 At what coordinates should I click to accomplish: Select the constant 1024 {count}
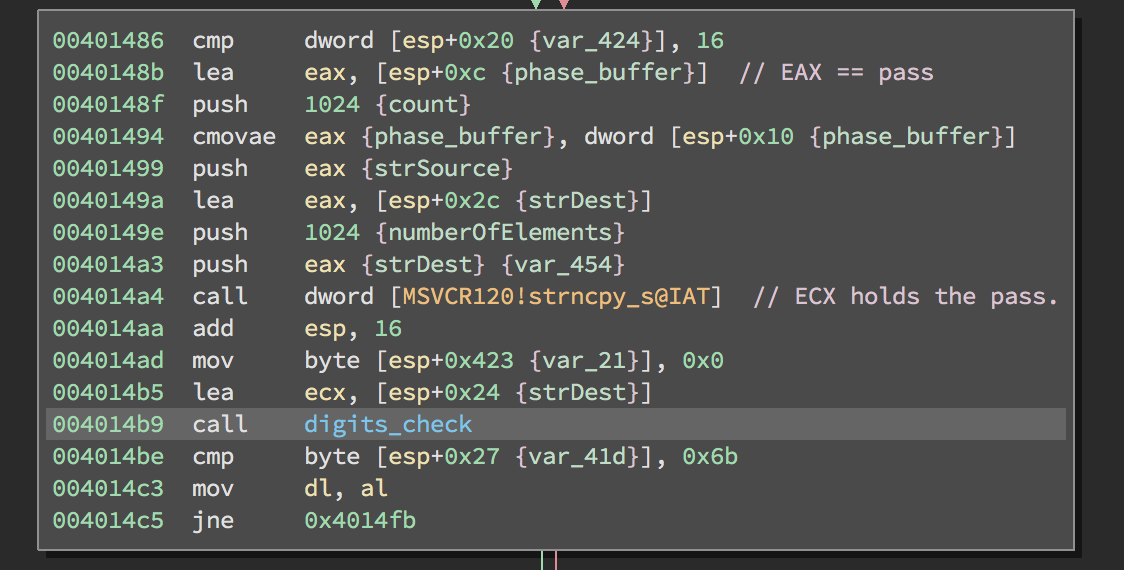388,105
